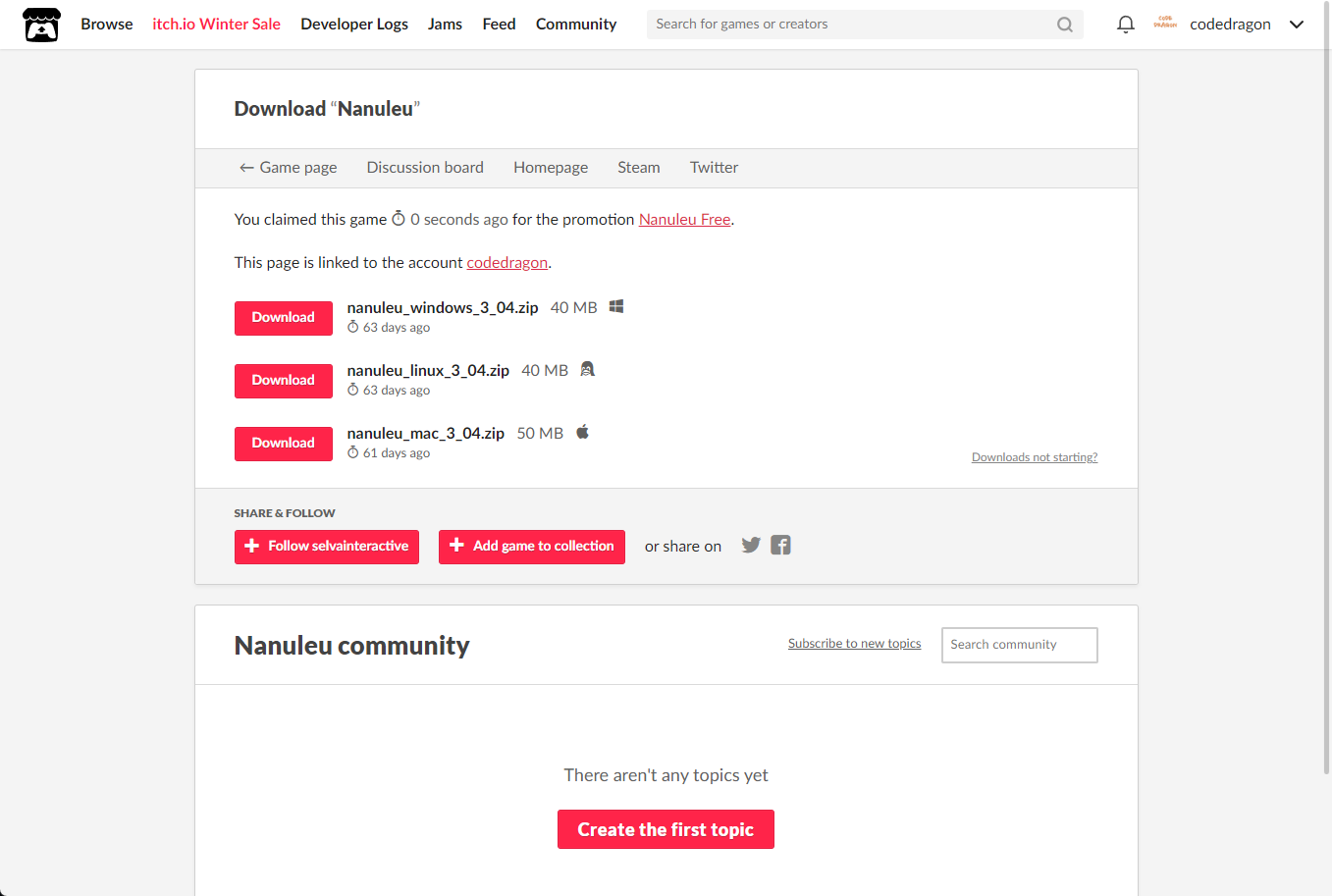The image size is (1332, 896).
Task: Click the codedragon avatar image
Action: [x=1165, y=24]
